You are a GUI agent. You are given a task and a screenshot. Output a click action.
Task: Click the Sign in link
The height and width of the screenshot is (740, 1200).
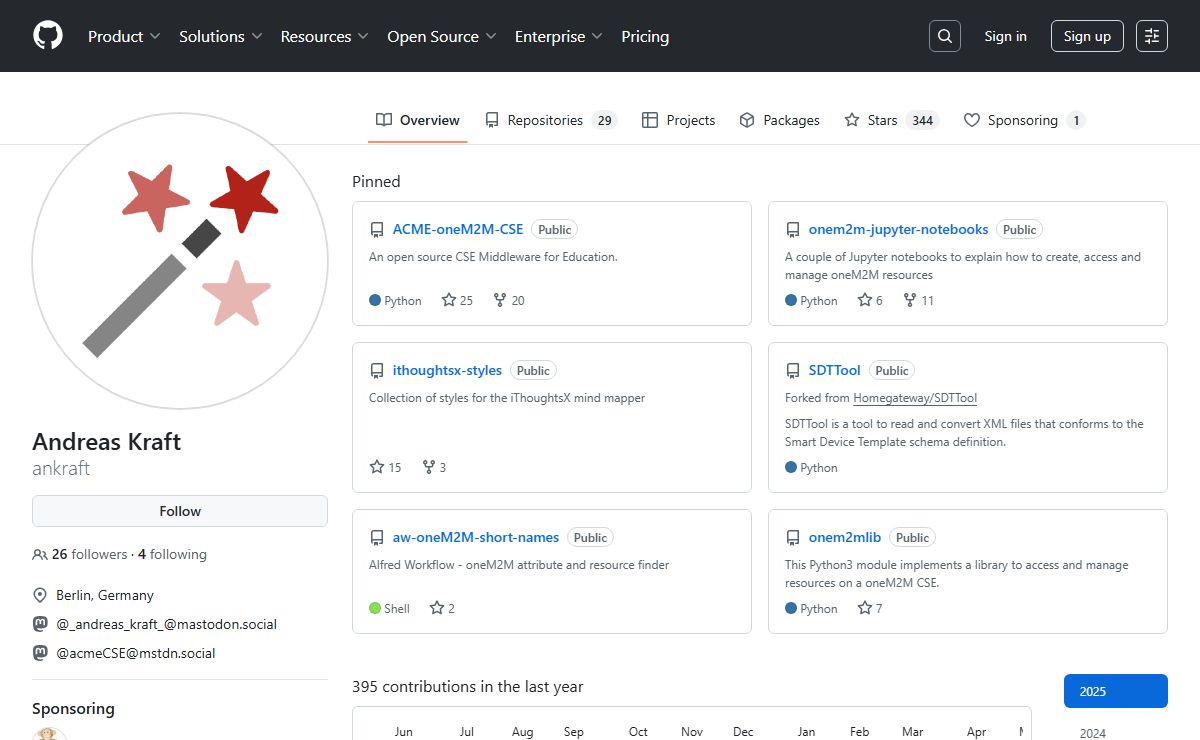click(1005, 36)
